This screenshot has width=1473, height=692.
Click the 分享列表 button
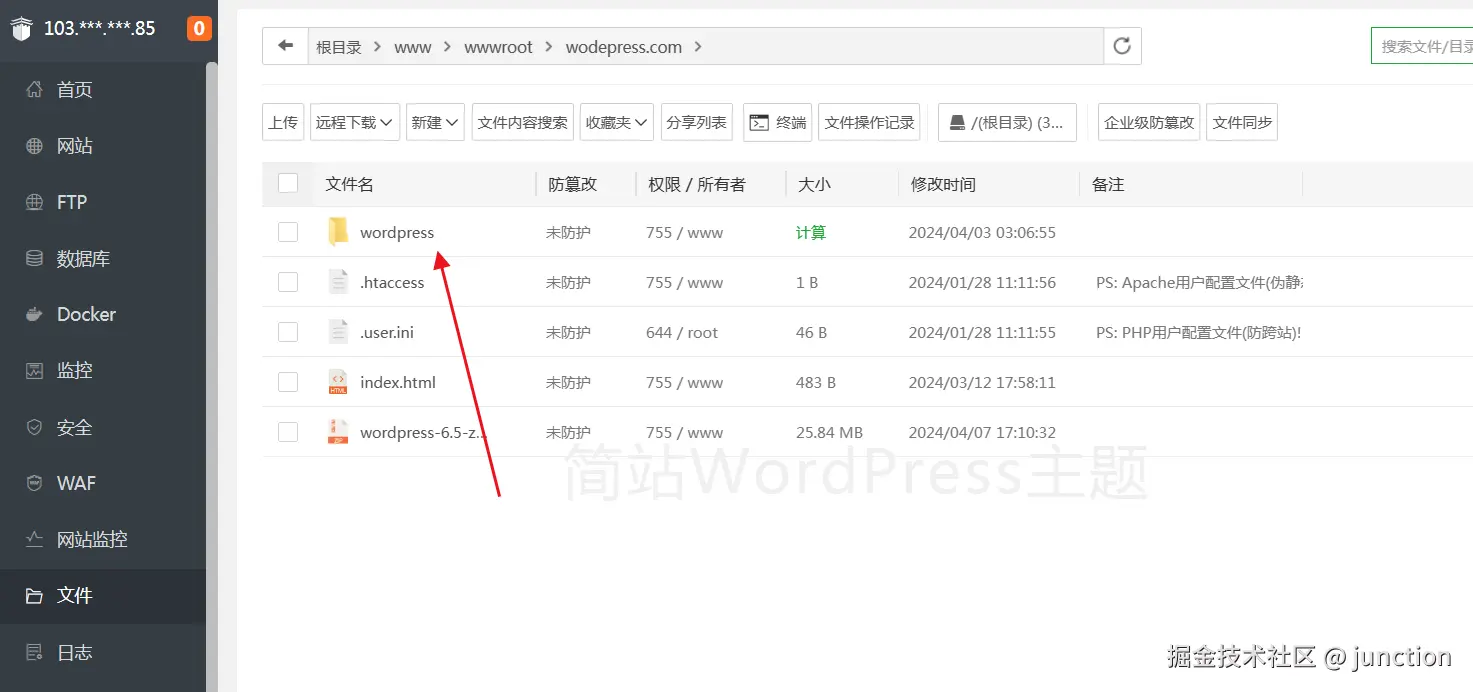(696, 122)
